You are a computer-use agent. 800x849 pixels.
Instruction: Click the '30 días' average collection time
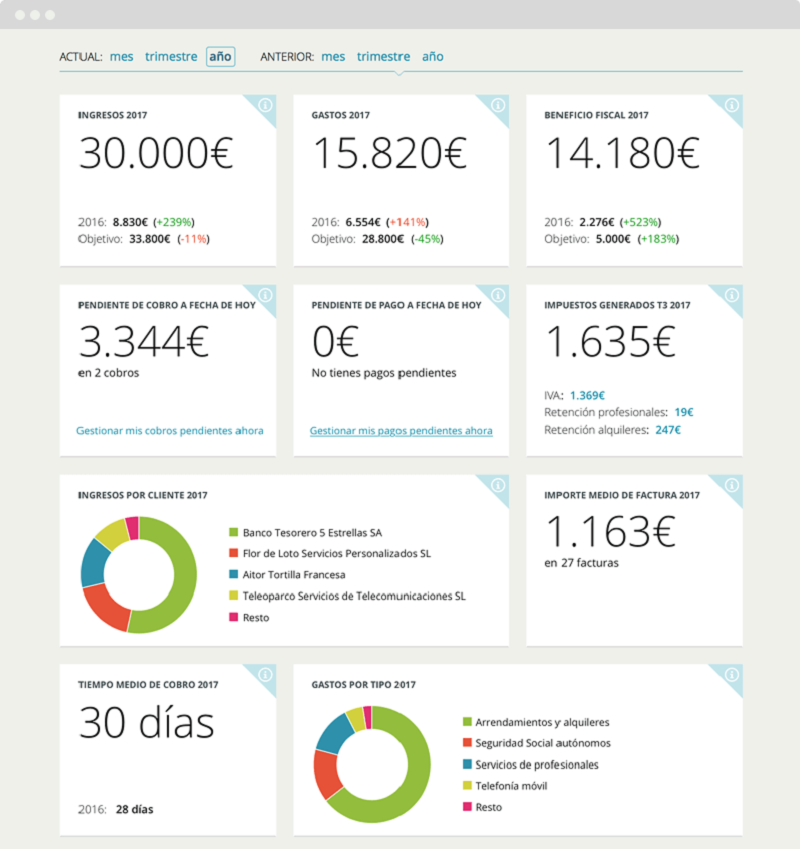coord(146,722)
